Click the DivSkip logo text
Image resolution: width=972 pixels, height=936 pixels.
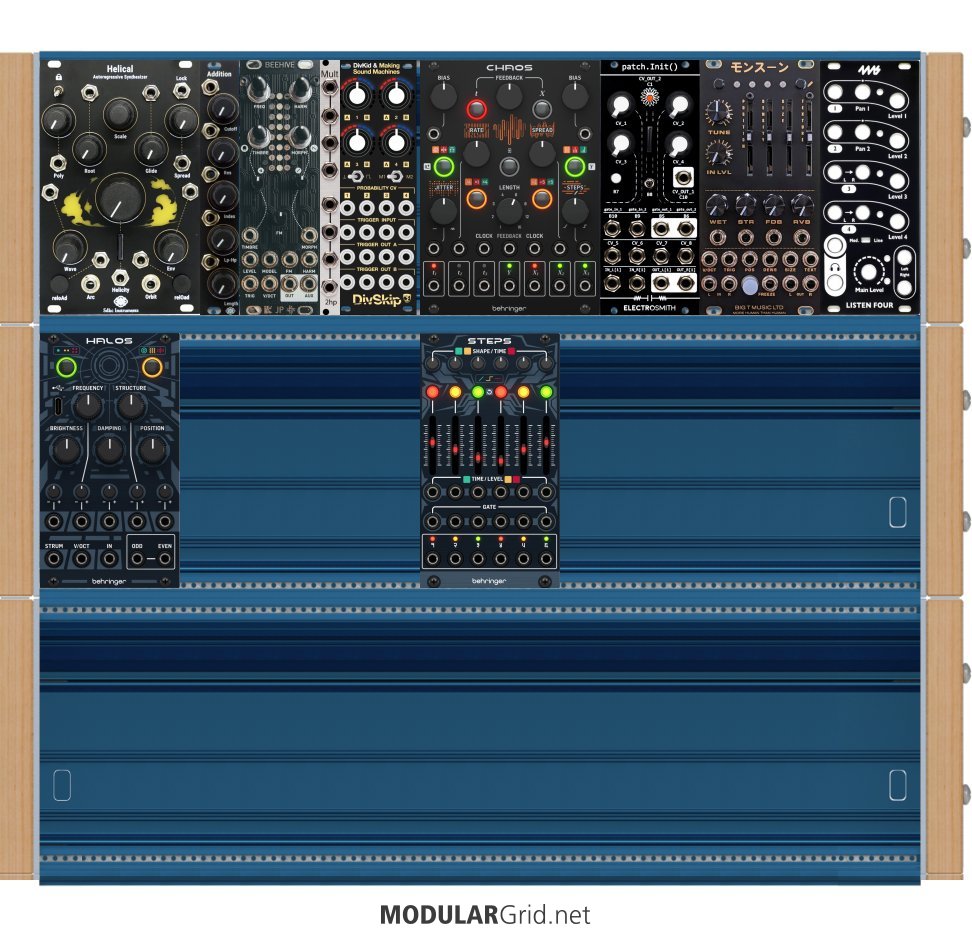pyautogui.click(x=377, y=300)
